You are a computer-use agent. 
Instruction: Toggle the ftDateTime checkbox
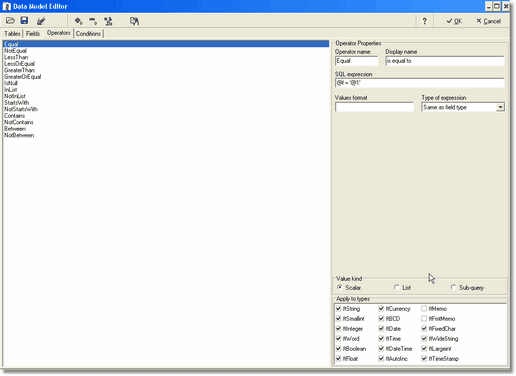tap(381, 349)
